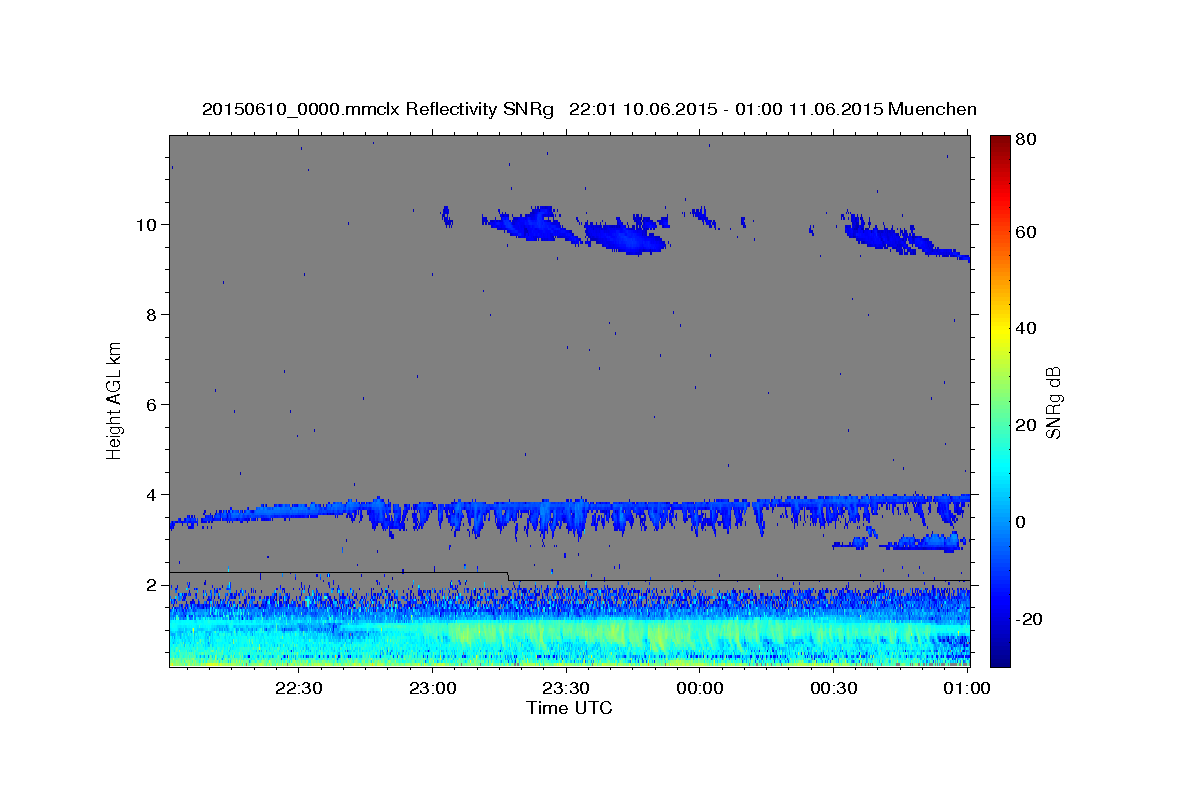
Task: Click the 'SNRg dB' colorbar label
Action: [x=1054, y=401]
